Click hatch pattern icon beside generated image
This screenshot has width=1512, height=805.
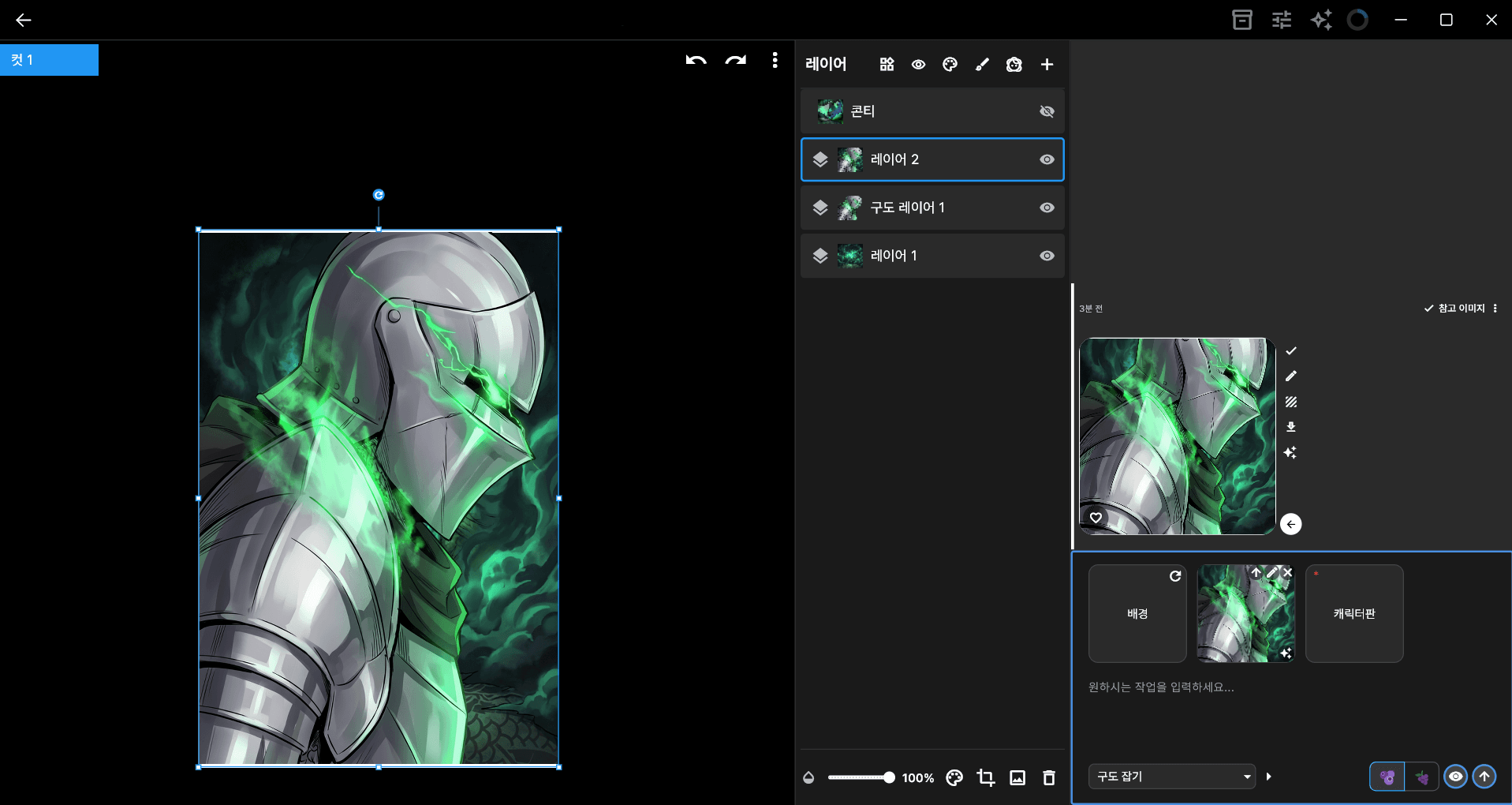[x=1291, y=402]
